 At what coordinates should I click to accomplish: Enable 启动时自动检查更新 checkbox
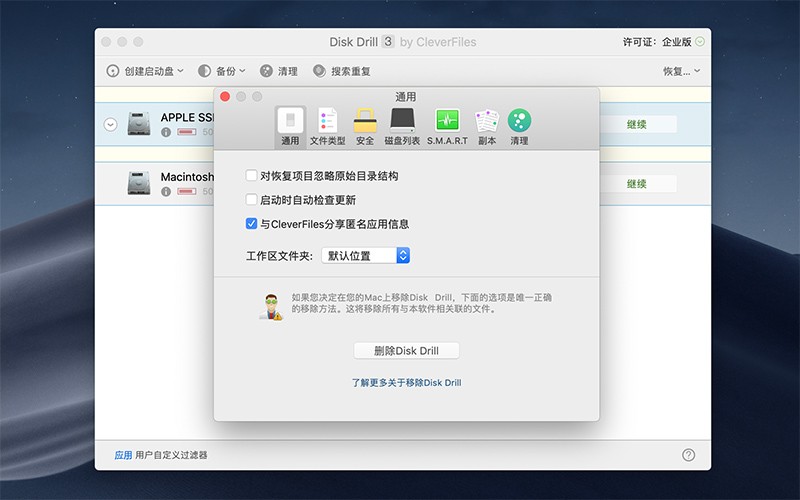(251, 199)
